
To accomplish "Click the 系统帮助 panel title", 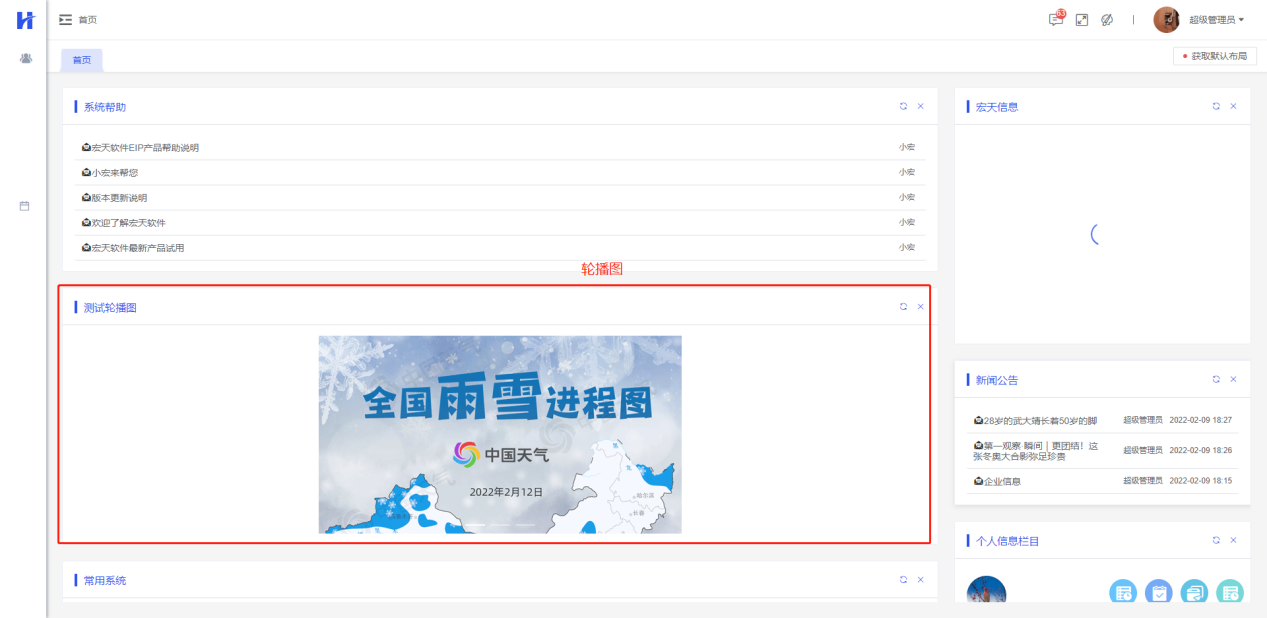I will pos(105,107).
